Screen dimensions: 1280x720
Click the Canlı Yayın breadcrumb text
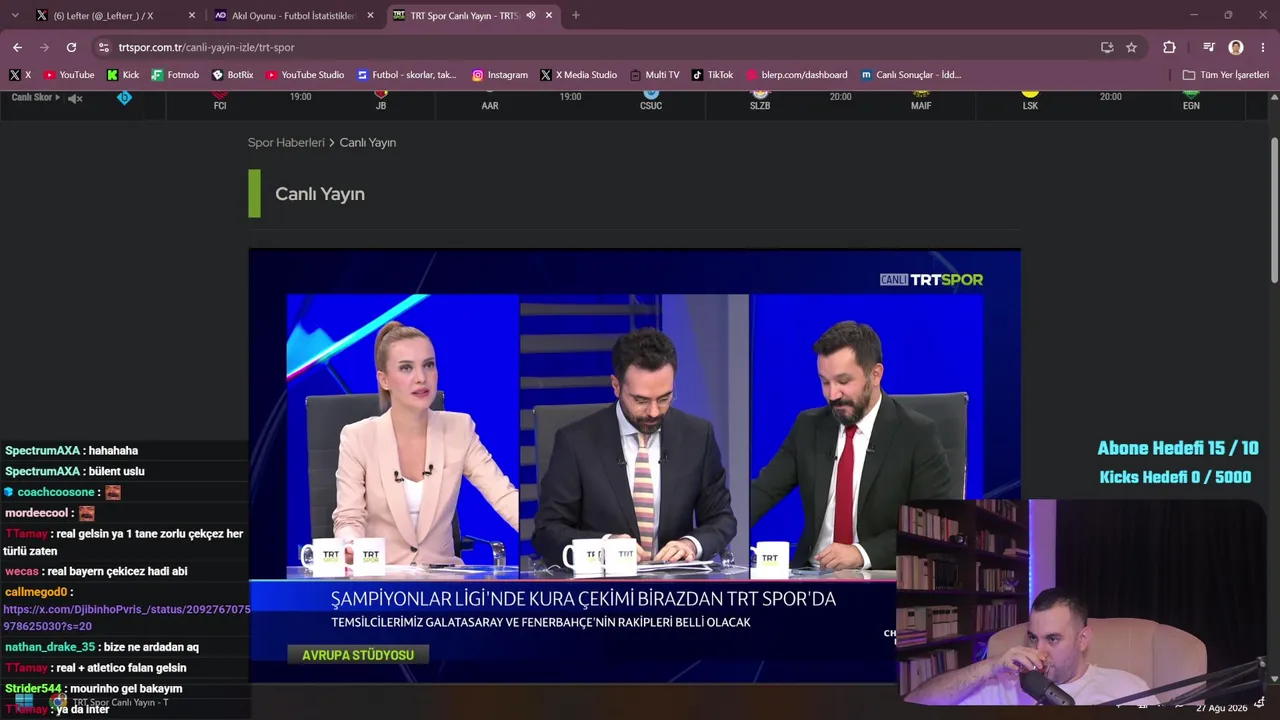368,143
